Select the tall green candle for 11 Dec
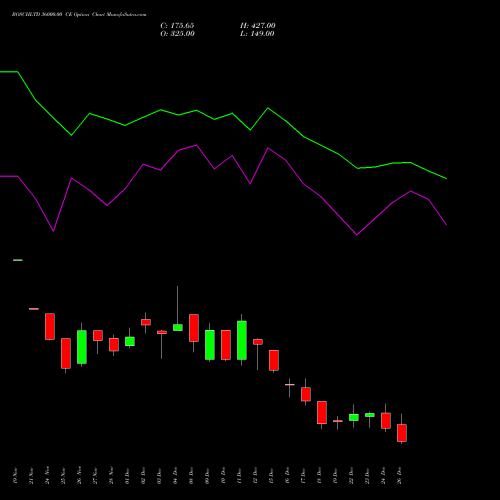Viewport: 500px width, 500px height. click(x=242, y=340)
